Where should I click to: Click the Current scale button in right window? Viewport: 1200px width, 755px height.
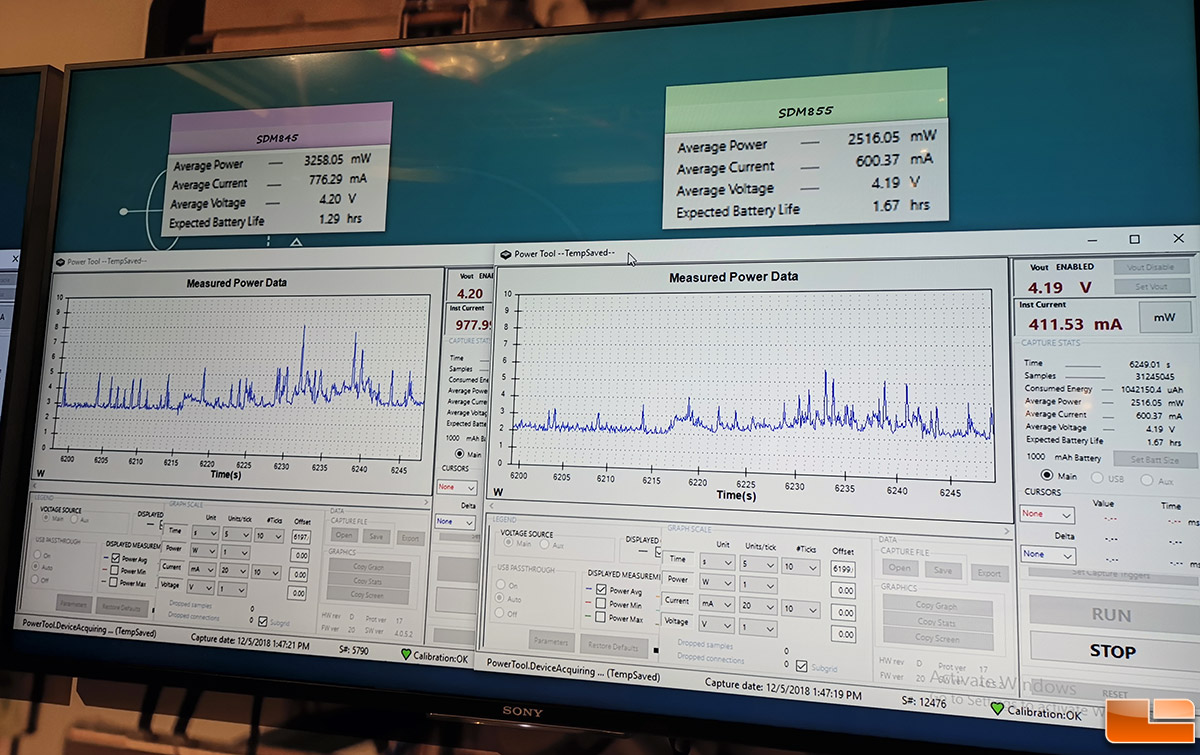[677, 600]
